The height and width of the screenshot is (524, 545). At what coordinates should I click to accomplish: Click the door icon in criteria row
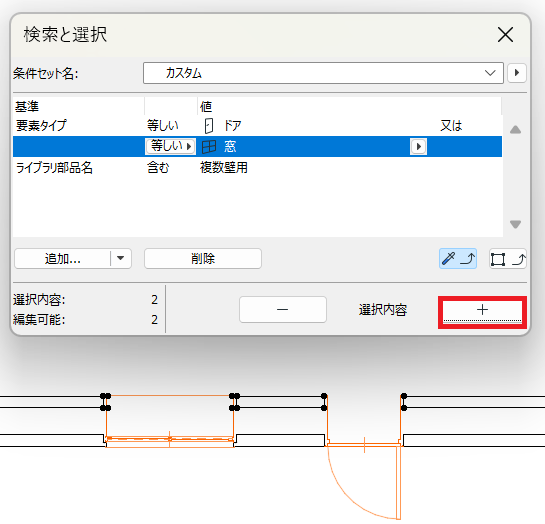click(x=209, y=125)
